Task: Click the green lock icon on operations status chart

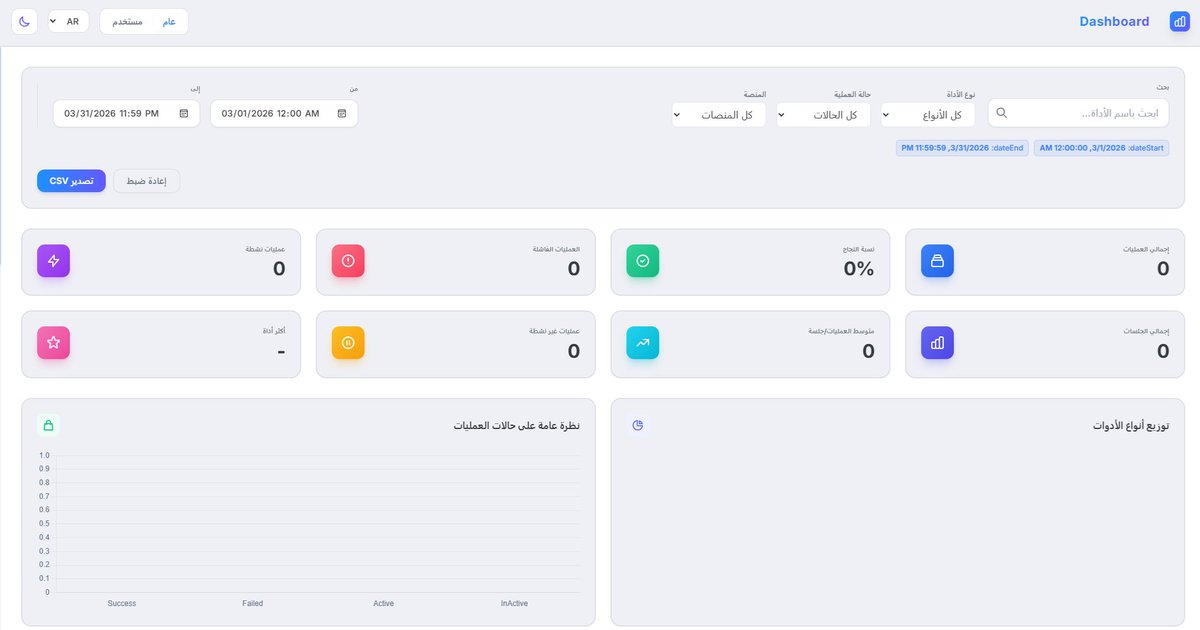Action: (x=48, y=425)
